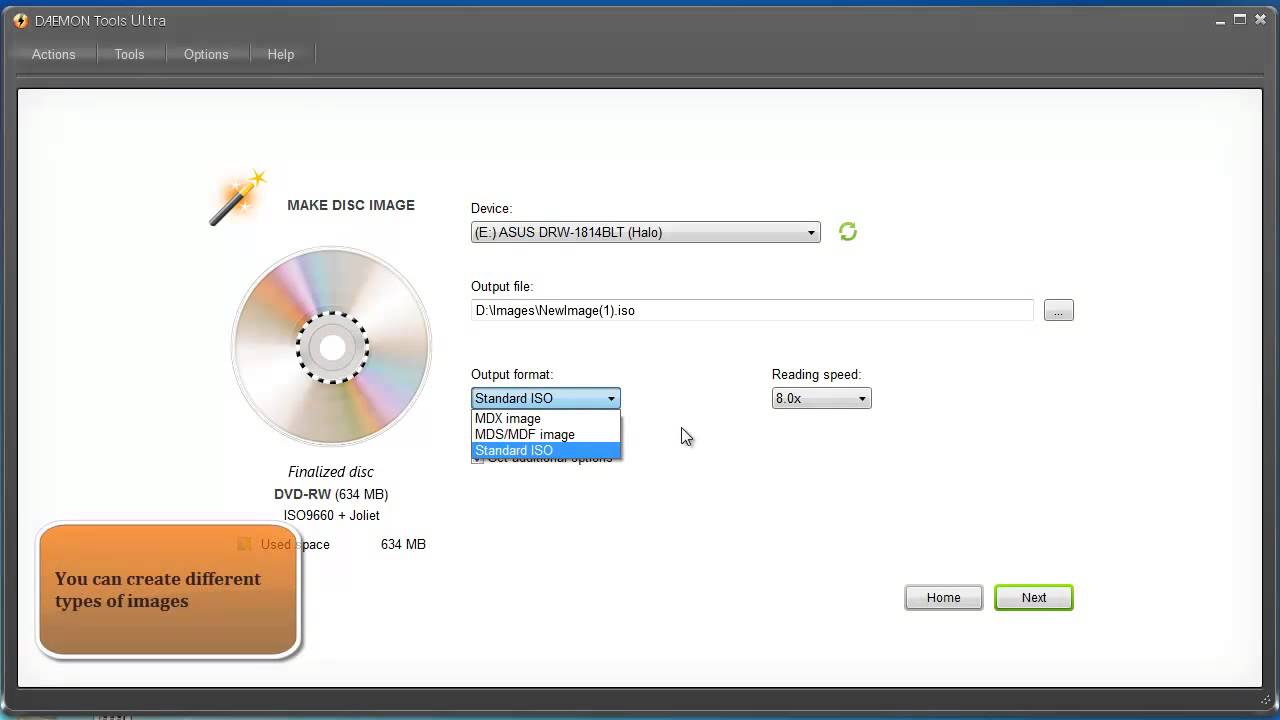Click the 'Finalized disc' text
The width and height of the screenshot is (1280, 720).
coord(331,472)
